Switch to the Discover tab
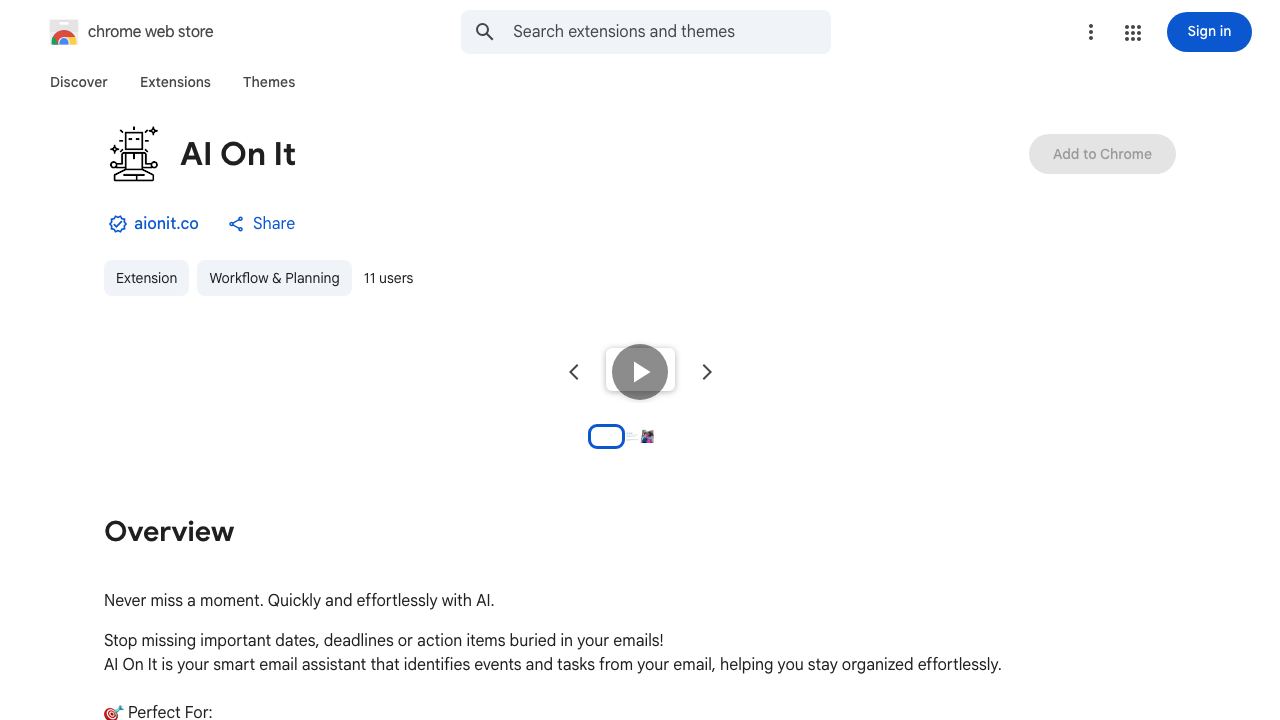The width and height of the screenshot is (1280, 720). (79, 82)
